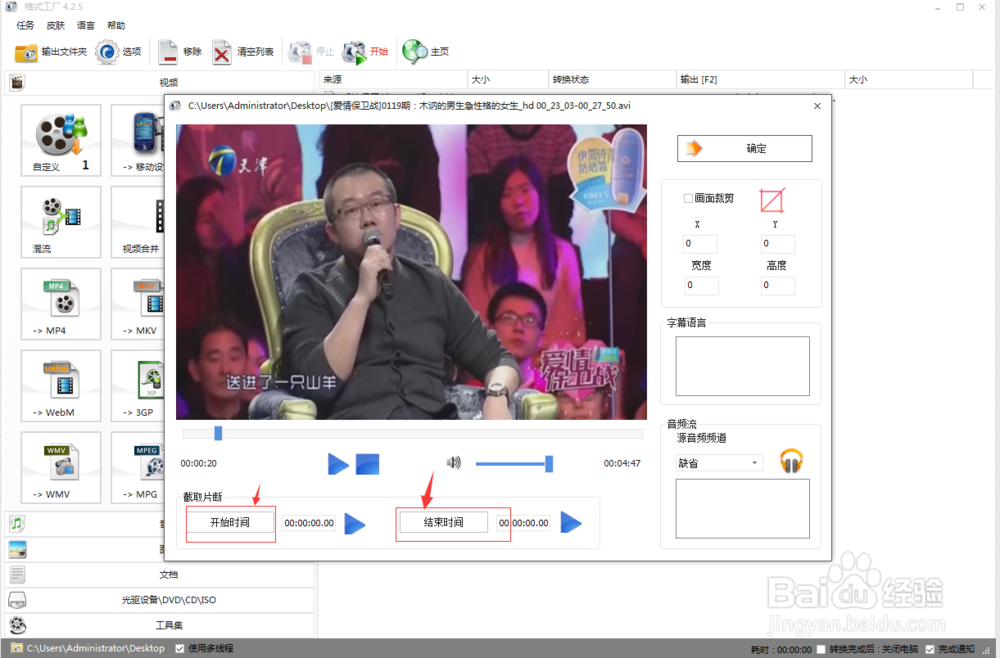Screen dimensions: 1000x658
Task: Choose the MP4 conversion icon
Action: [x=61, y=303]
